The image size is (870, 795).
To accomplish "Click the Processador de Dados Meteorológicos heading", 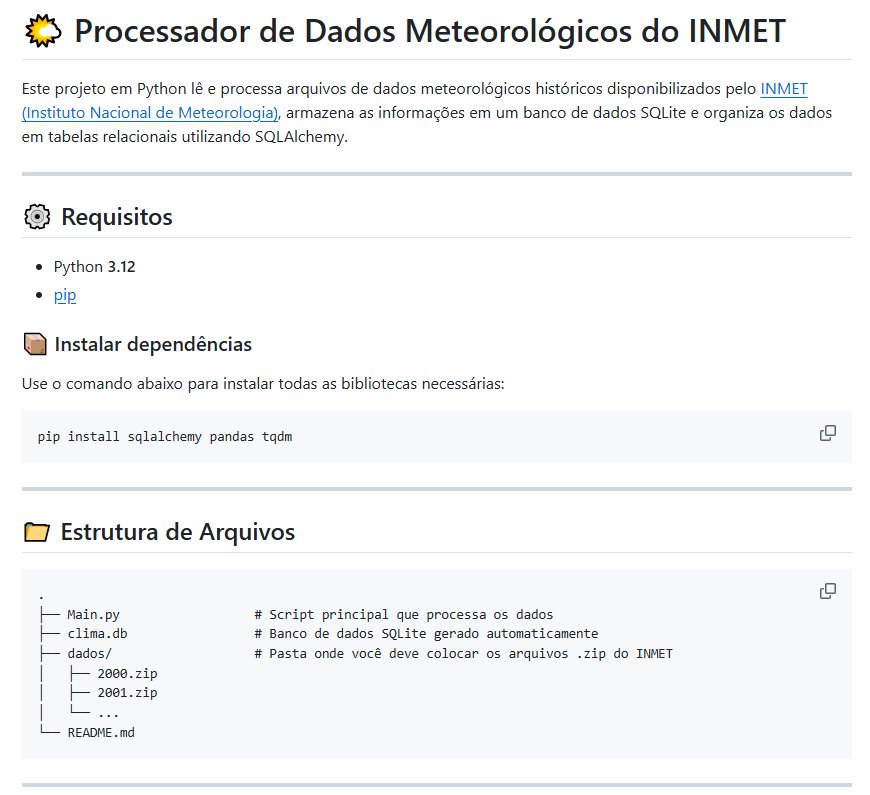I will 430,32.
